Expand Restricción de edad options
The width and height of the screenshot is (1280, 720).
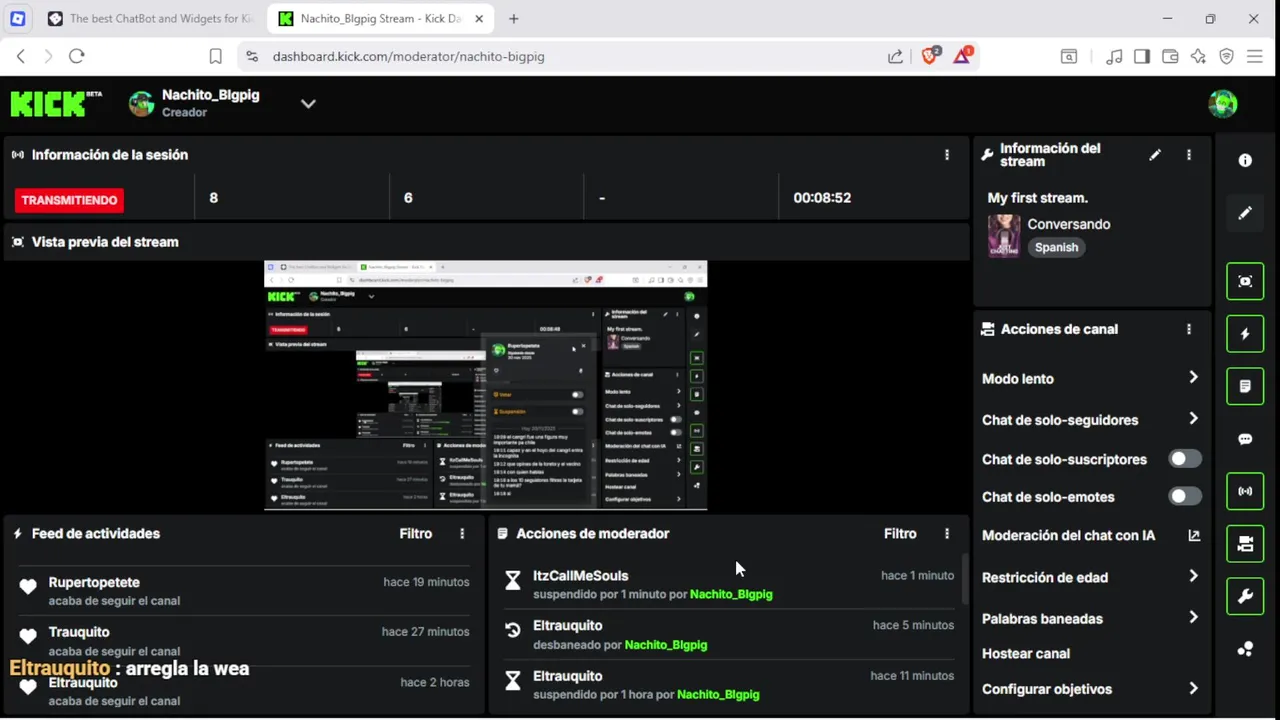coord(1193,576)
